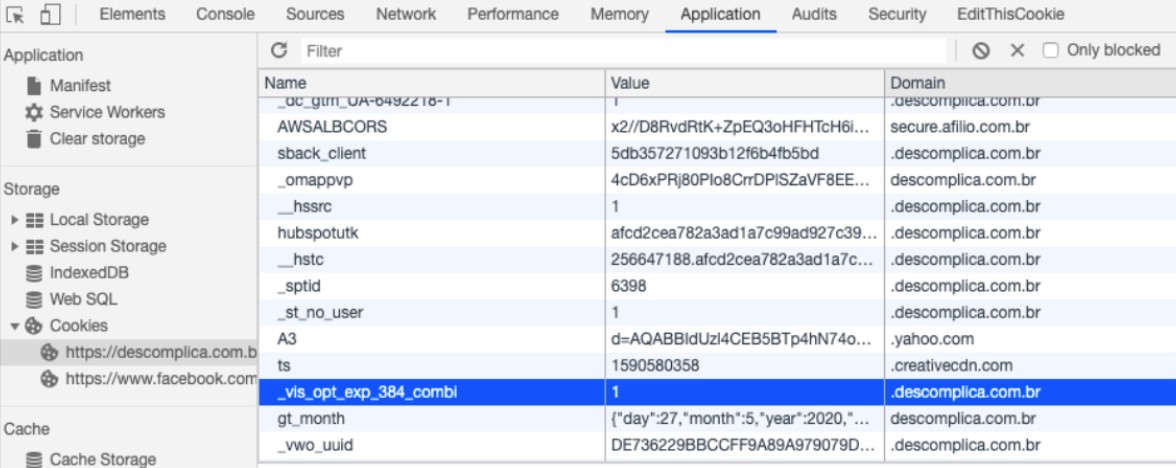Toggle the device toolbar icon

pos(51,14)
